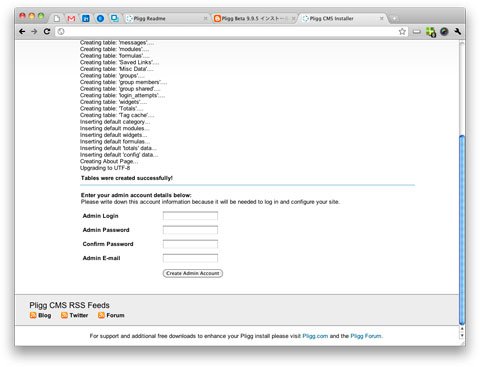Click the dark globe extension icon

coord(444,31)
